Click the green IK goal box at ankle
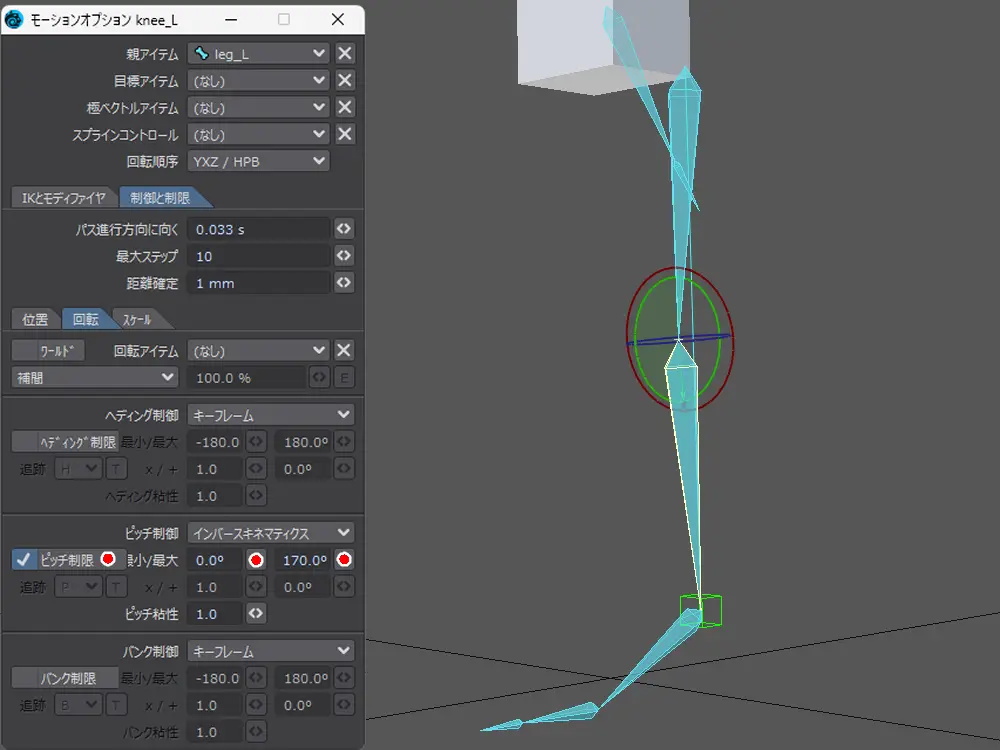This screenshot has width=1000, height=750. [699, 610]
